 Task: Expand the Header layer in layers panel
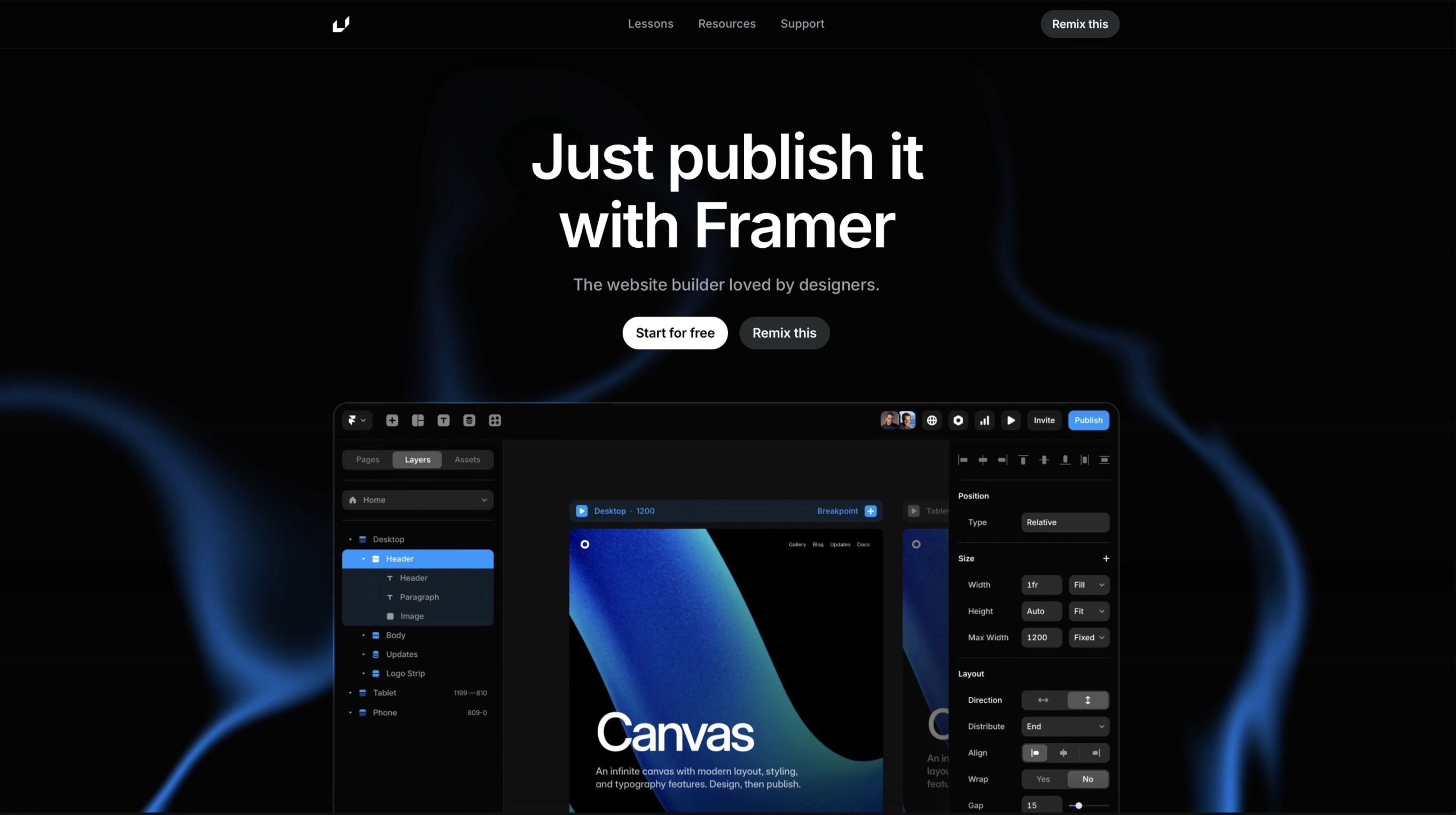point(363,559)
